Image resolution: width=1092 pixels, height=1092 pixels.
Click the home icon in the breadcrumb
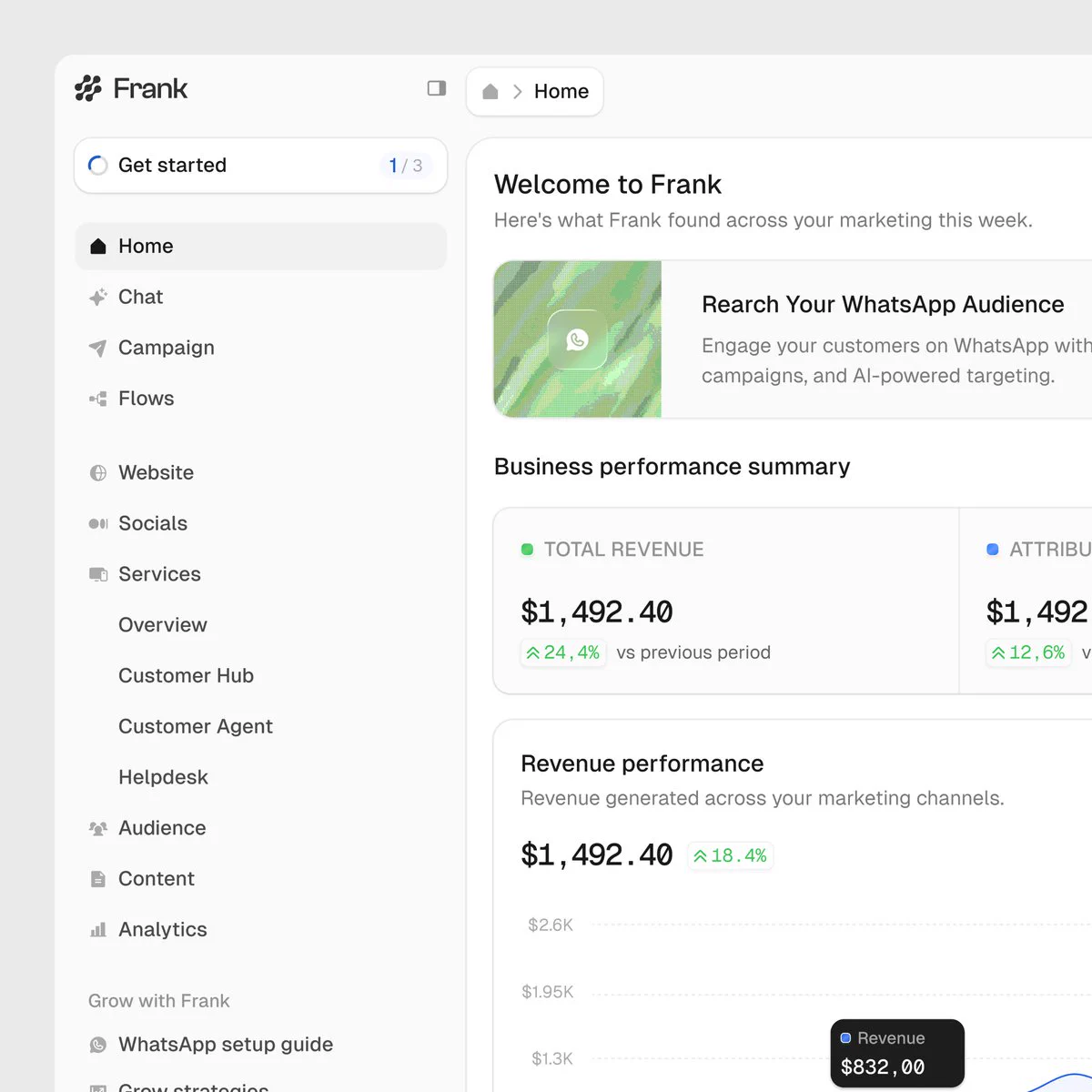(490, 92)
